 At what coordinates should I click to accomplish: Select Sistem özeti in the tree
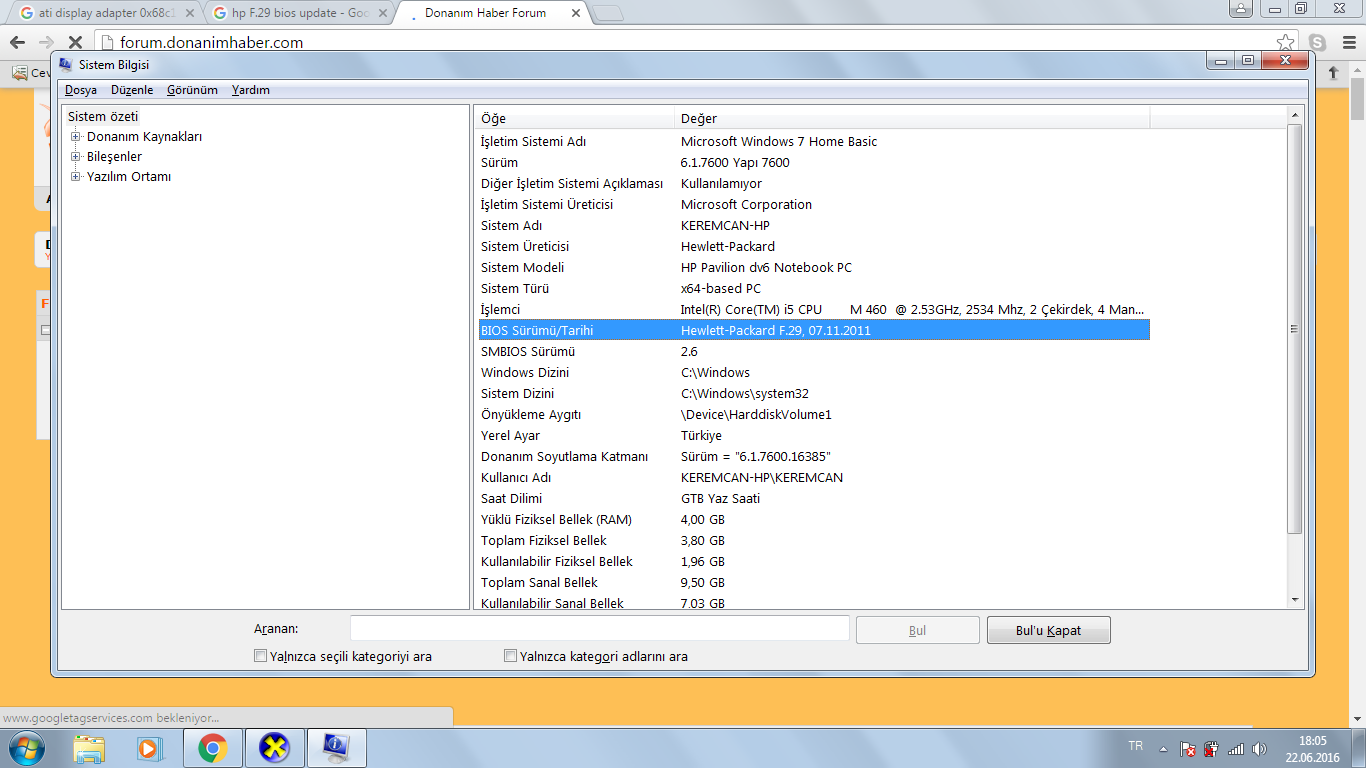(x=103, y=117)
